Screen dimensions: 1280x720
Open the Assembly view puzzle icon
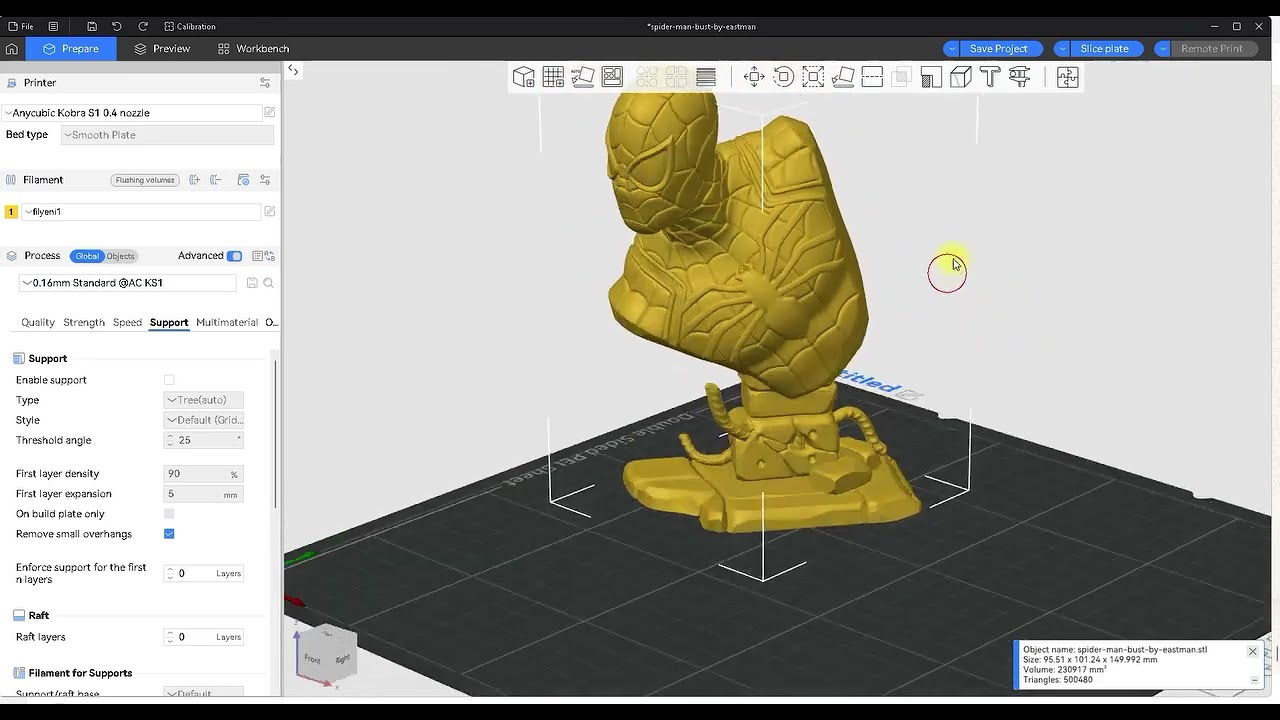pyautogui.click(x=1067, y=77)
